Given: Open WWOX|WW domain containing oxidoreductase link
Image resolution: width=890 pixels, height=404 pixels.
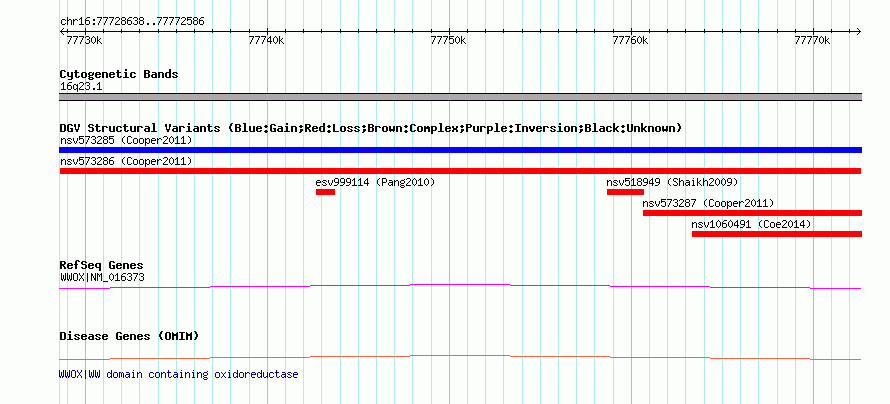Looking at the screenshot, I should [x=178, y=374].
